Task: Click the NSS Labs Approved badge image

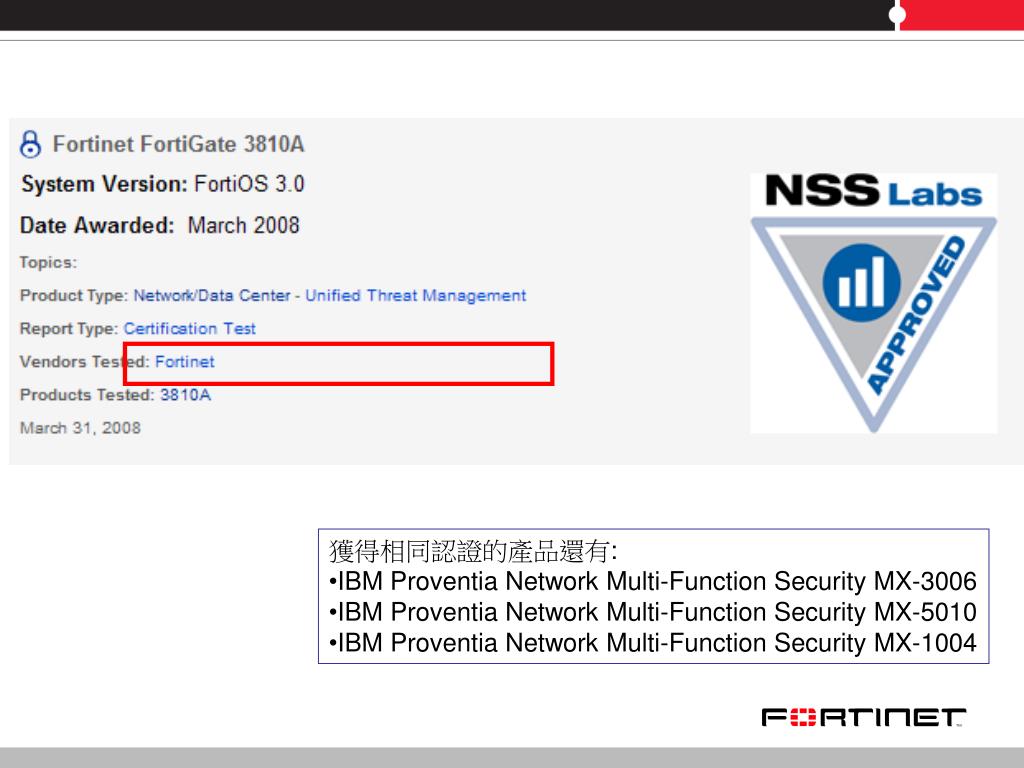Action: click(874, 303)
